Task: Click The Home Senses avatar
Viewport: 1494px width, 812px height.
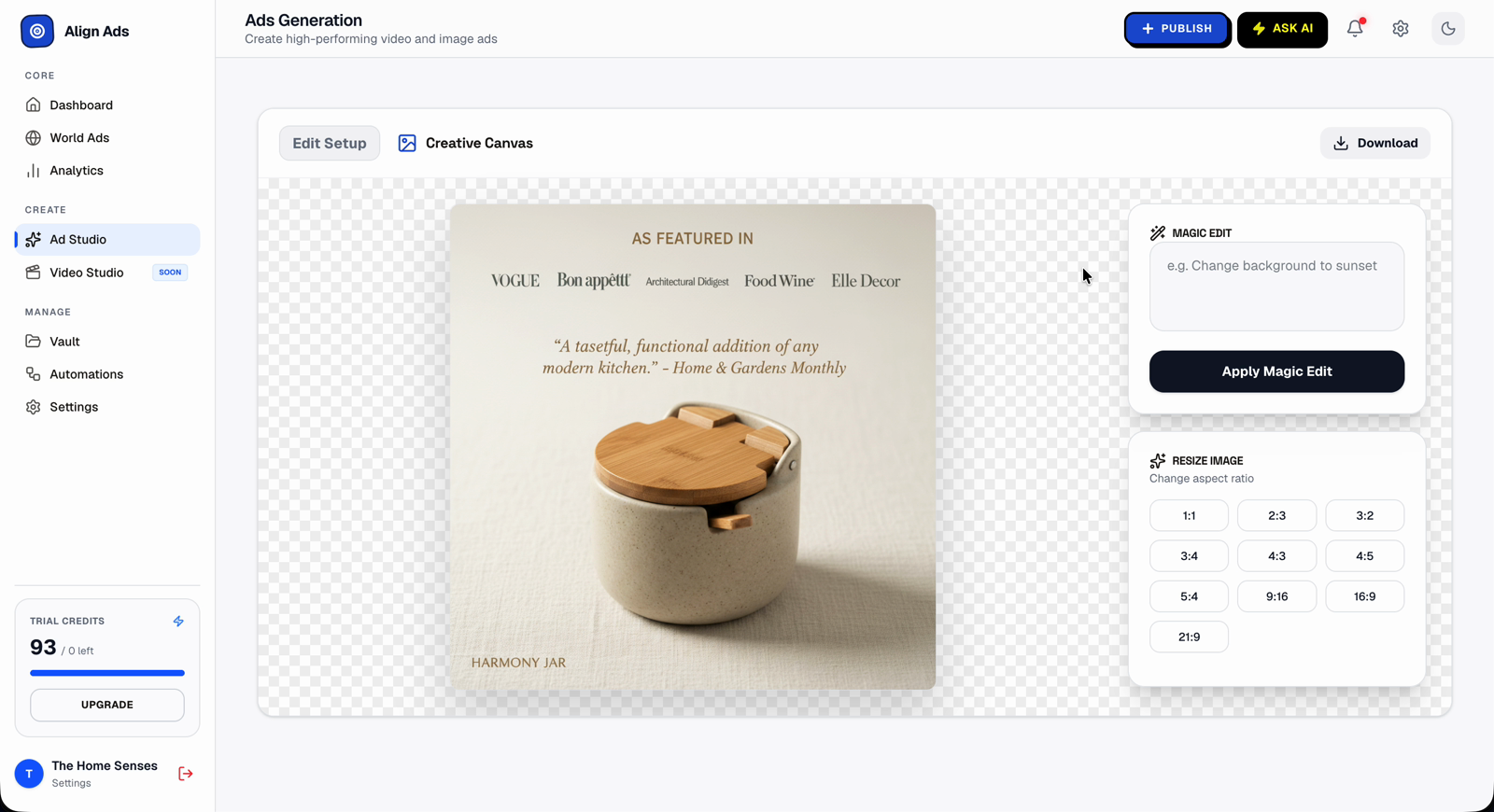Action: 29,774
